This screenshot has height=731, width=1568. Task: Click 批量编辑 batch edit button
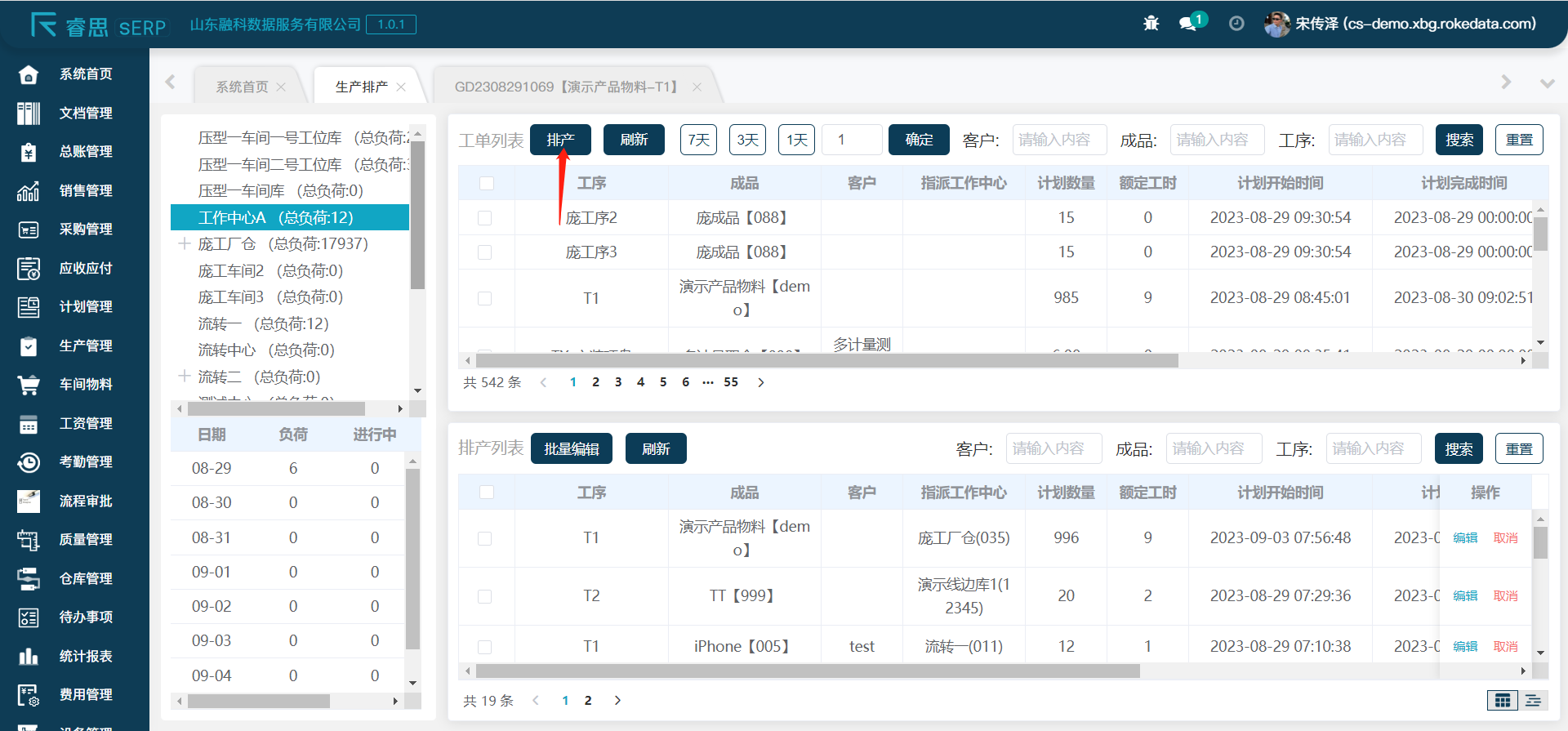[572, 448]
